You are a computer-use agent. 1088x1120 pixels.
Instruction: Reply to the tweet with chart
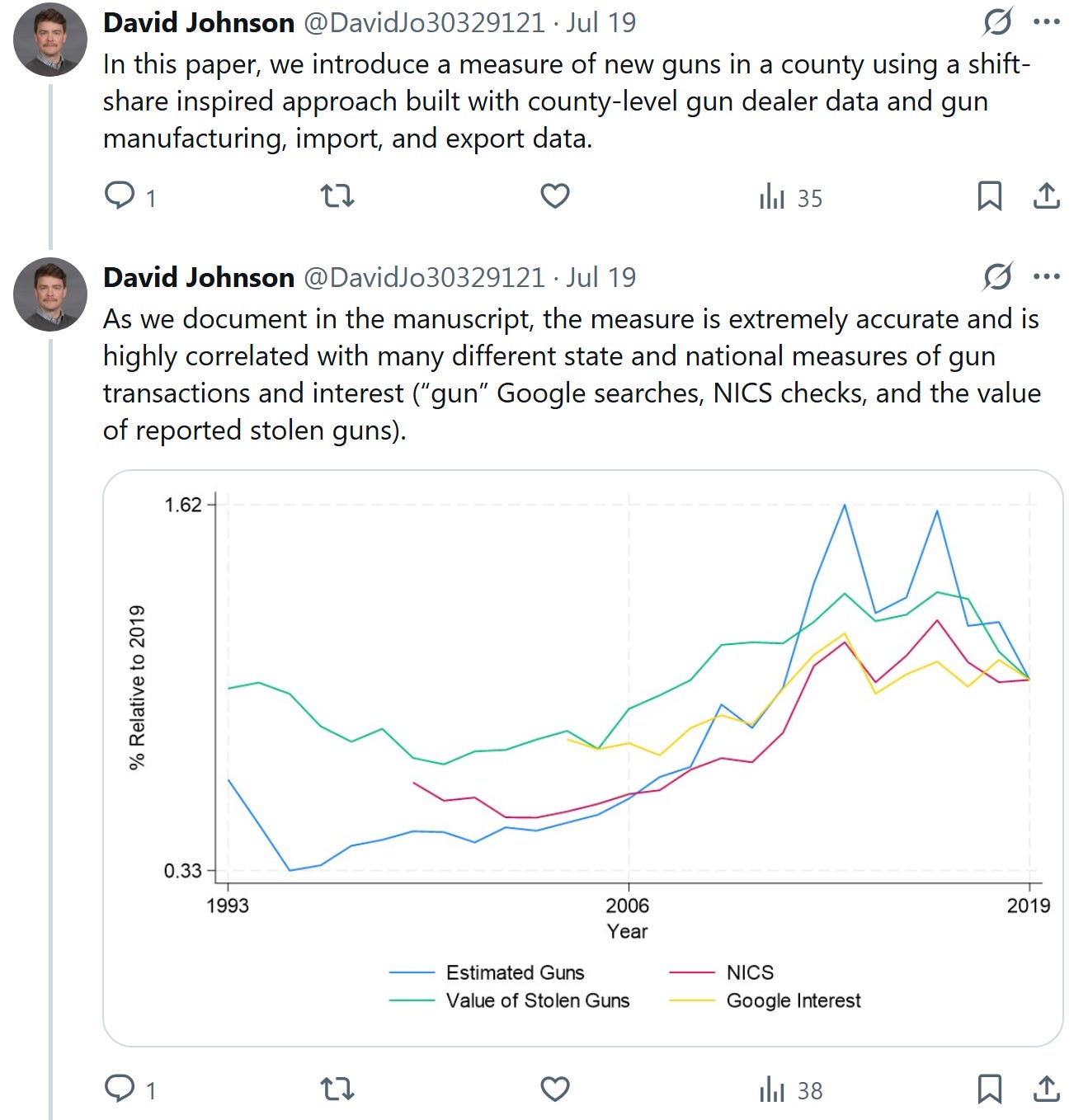[x=120, y=1089]
